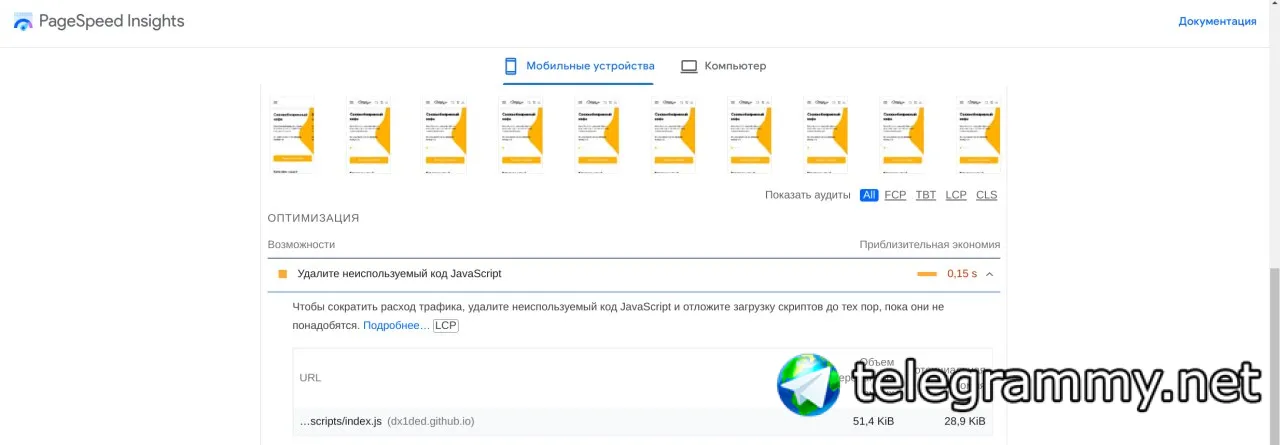
Task: Switch to the Компьютер tab
Action: click(735, 66)
